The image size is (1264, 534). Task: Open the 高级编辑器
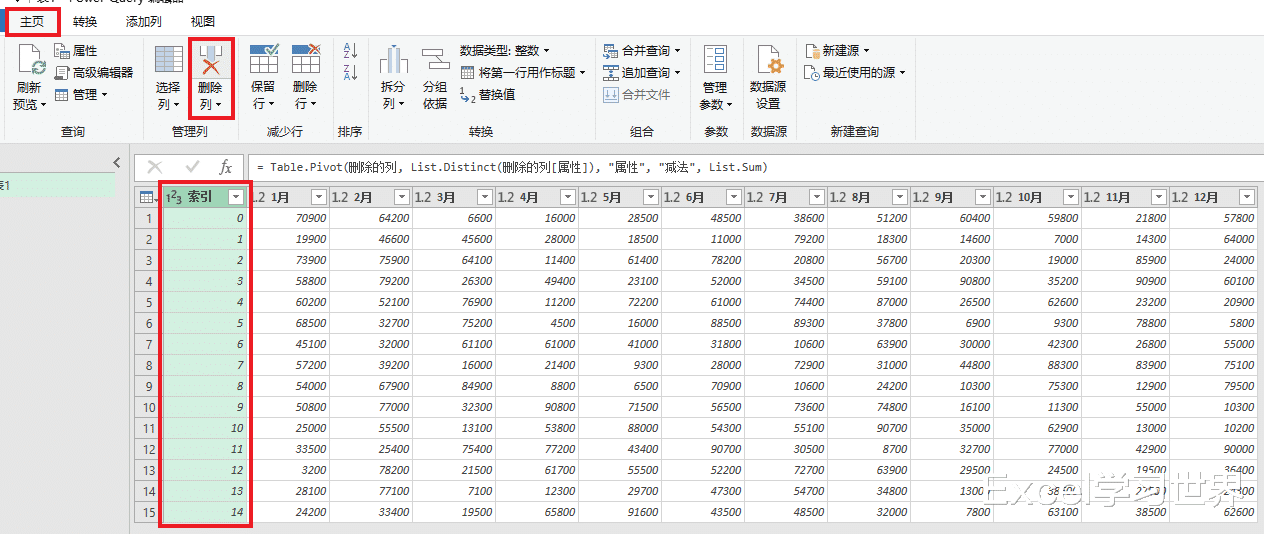click(94, 72)
